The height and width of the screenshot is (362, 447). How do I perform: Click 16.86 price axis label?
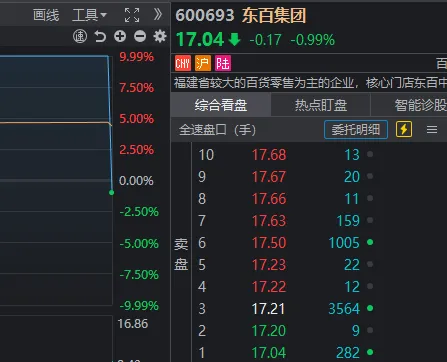tap(133, 324)
